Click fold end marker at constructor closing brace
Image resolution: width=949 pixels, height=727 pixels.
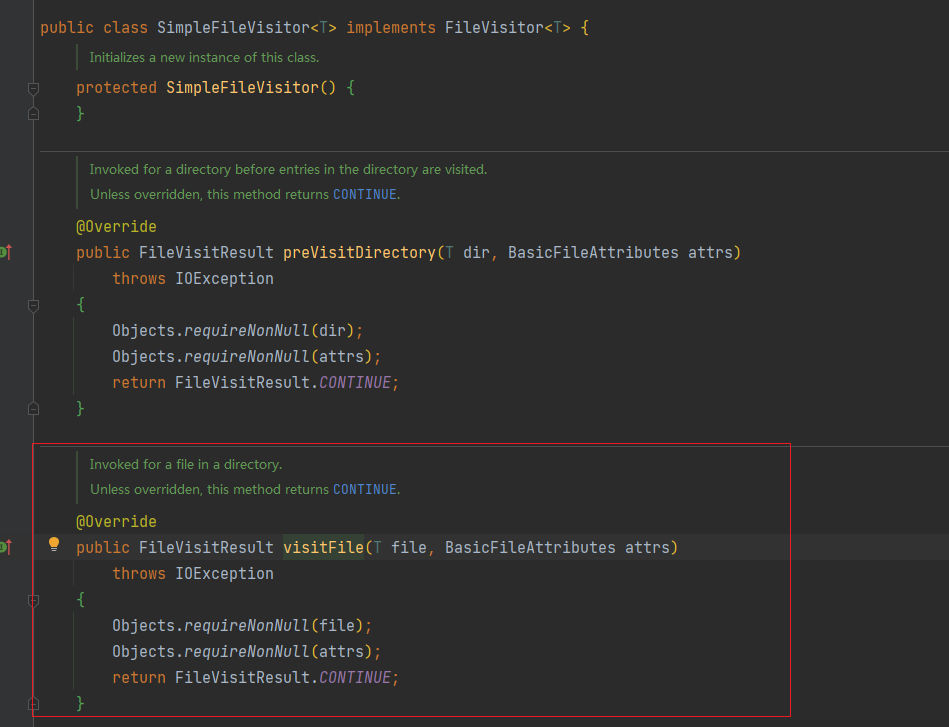coord(33,113)
